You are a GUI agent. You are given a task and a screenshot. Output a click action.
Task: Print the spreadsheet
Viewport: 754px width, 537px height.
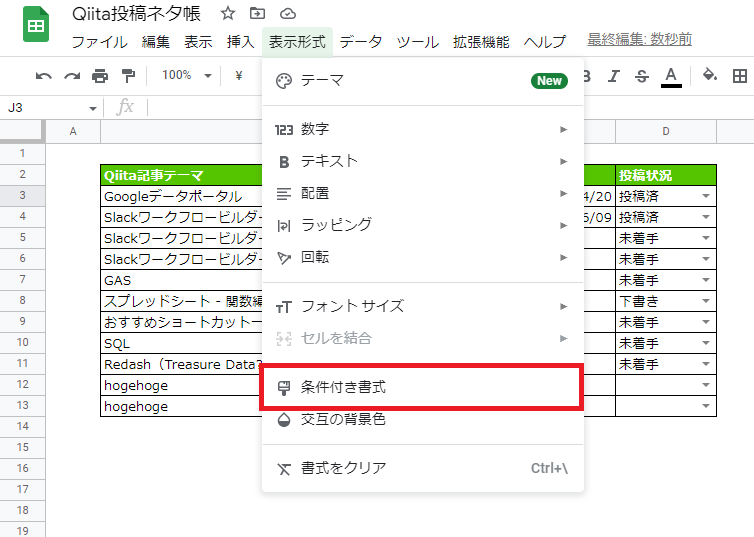100,76
